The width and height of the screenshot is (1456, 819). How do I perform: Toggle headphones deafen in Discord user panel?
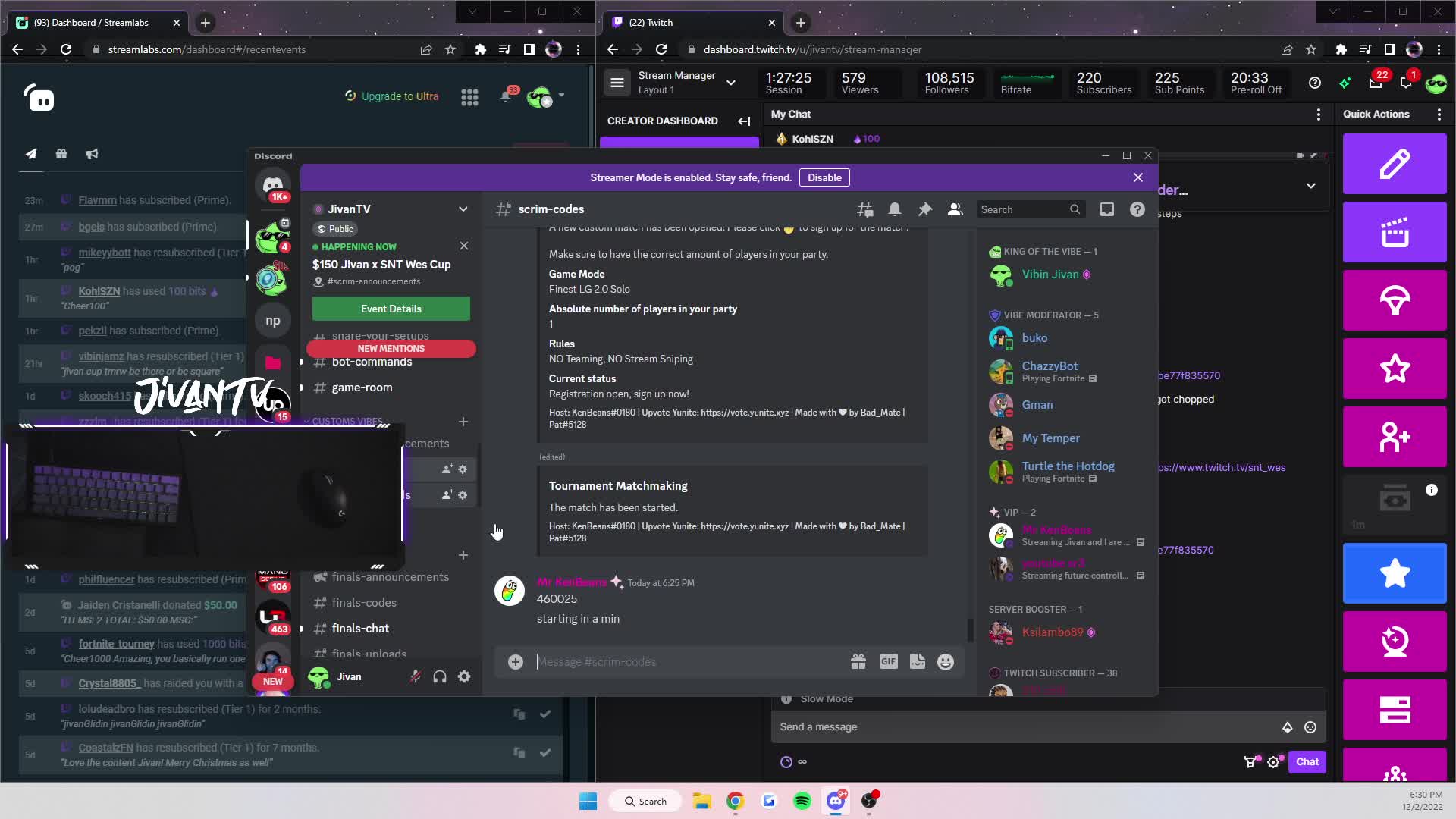tap(440, 676)
